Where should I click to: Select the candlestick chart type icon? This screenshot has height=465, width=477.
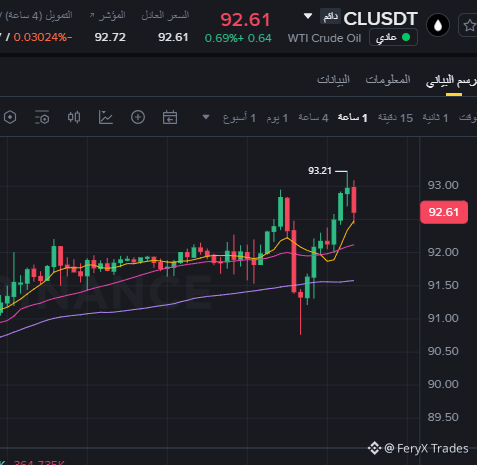(74, 117)
